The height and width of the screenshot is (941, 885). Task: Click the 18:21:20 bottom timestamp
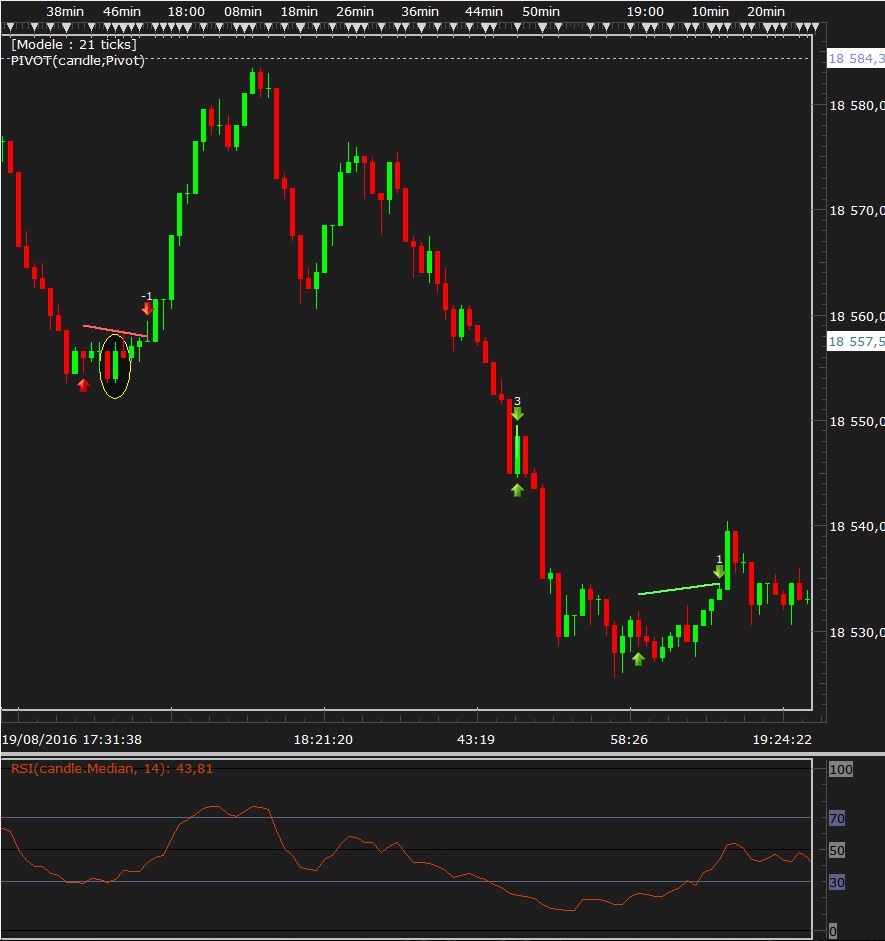[x=323, y=739]
